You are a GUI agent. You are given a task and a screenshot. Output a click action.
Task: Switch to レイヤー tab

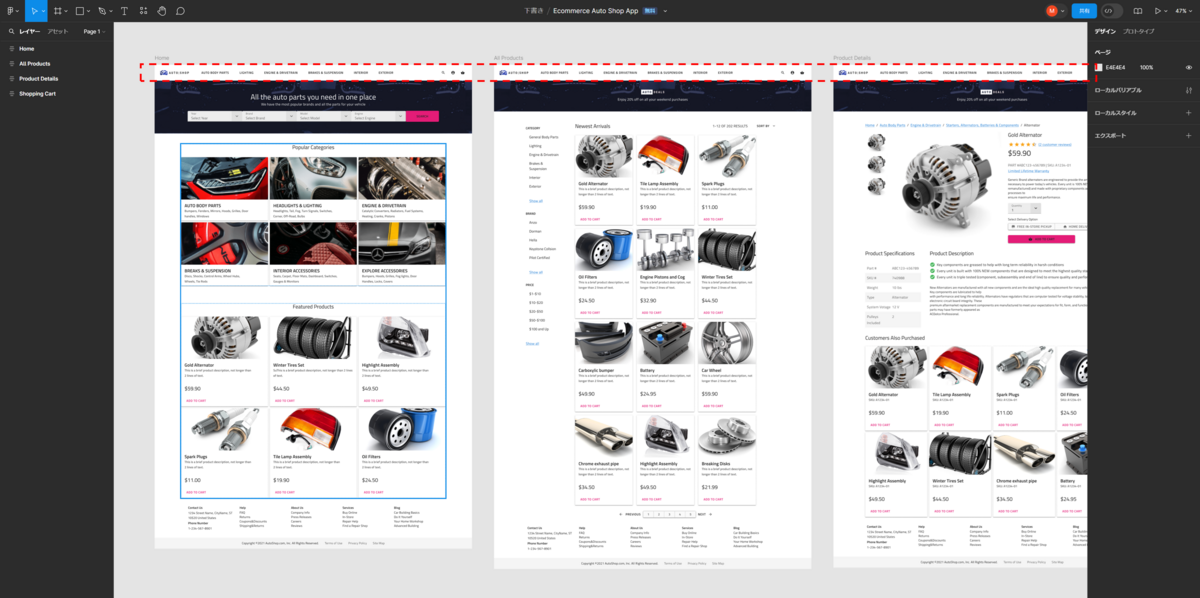click(30, 32)
